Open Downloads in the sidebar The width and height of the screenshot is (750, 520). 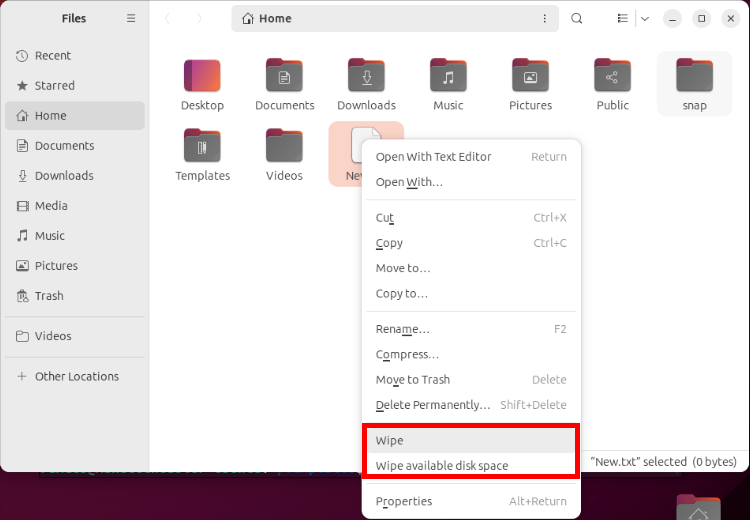[x=75, y=176]
